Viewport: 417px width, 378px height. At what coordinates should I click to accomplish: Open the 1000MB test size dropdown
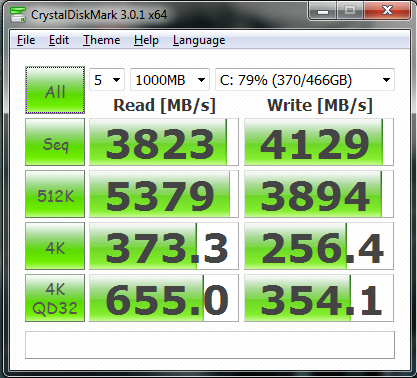[x=170, y=80]
